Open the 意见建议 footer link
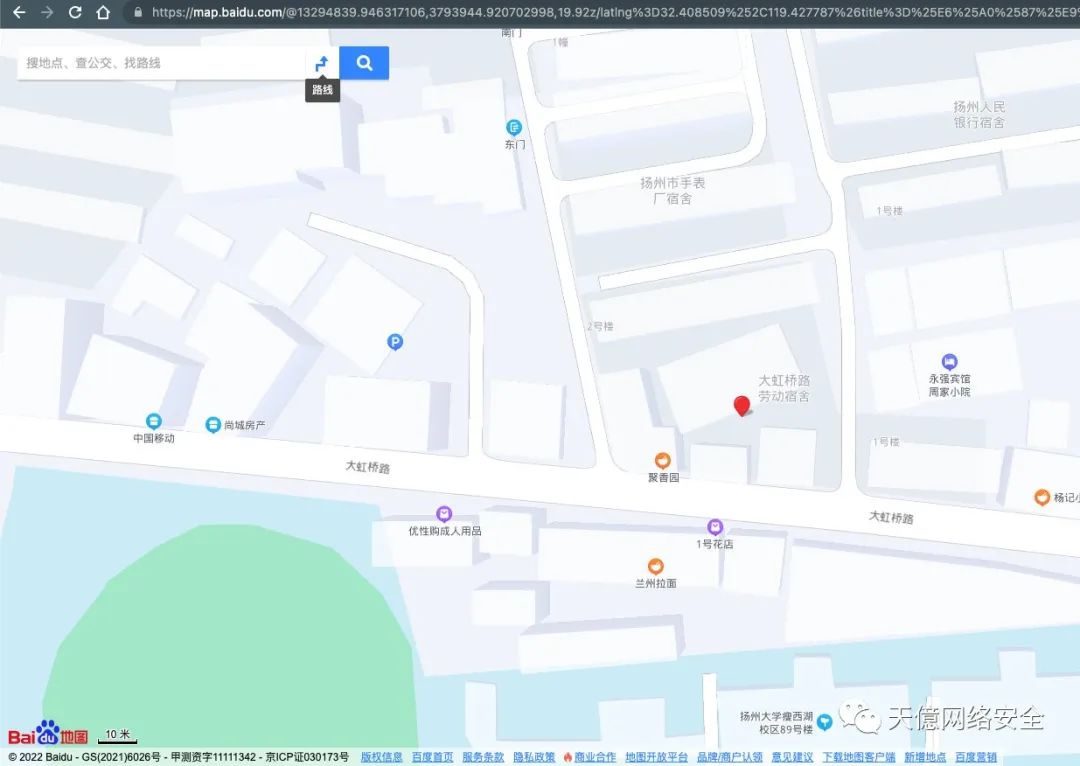 click(x=792, y=757)
